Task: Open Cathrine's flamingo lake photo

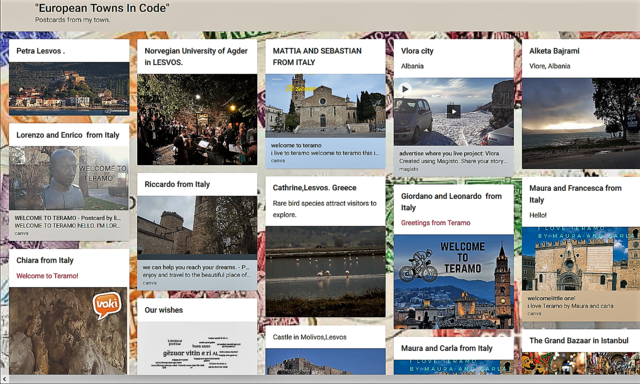Action: pyautogui.click(x=325, y=272)
